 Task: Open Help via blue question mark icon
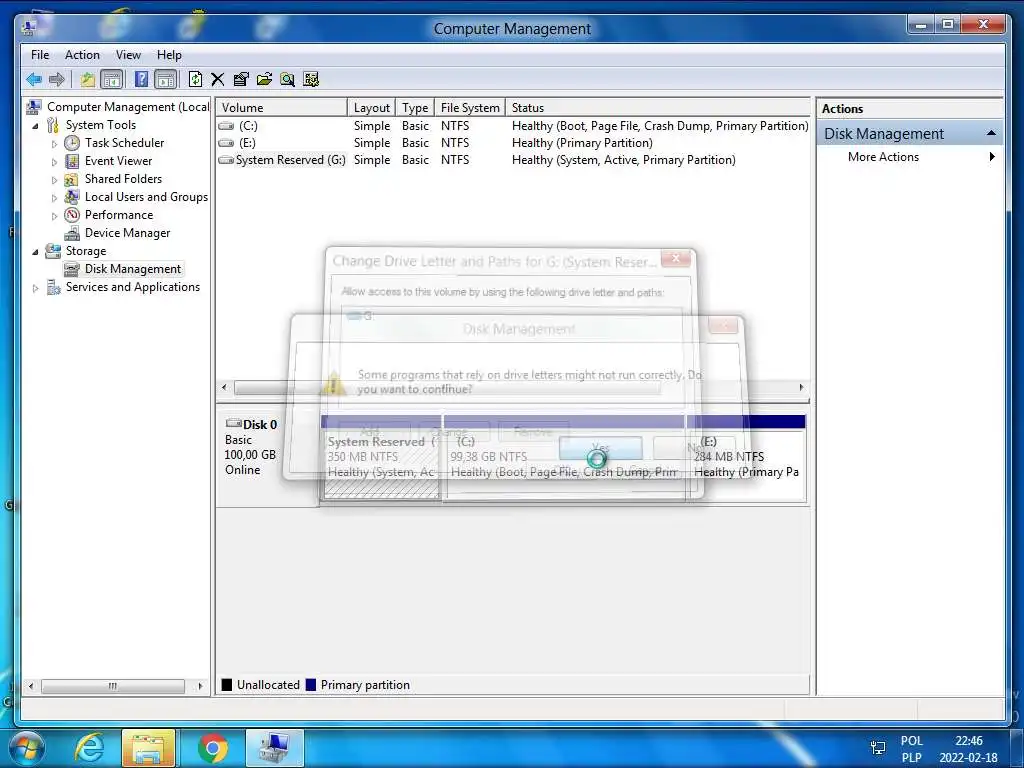141,80
